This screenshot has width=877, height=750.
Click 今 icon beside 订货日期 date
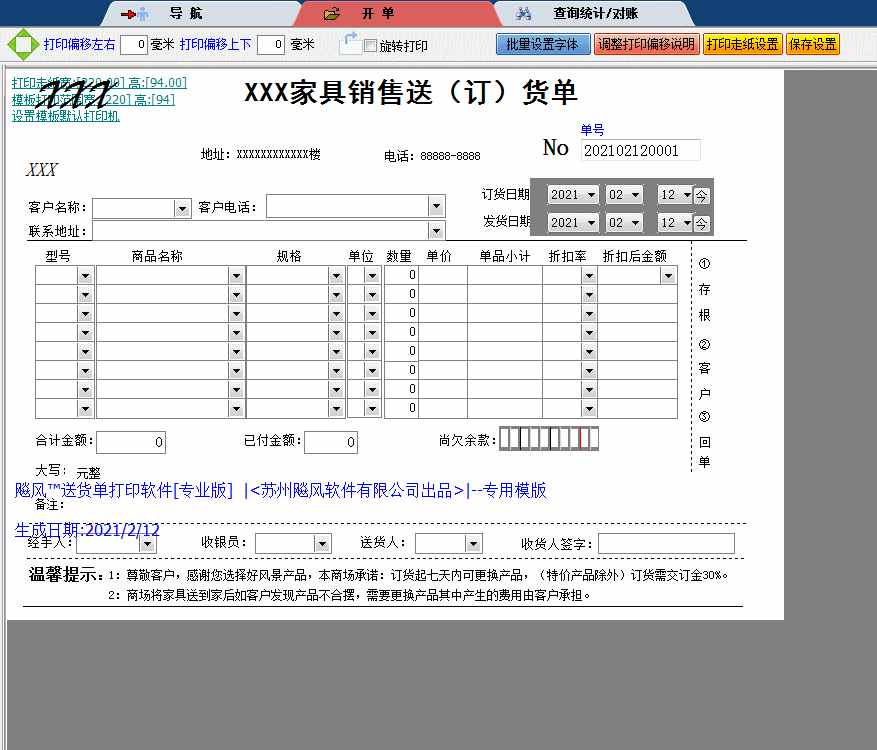pyautogui.click(x=701, y=194)
